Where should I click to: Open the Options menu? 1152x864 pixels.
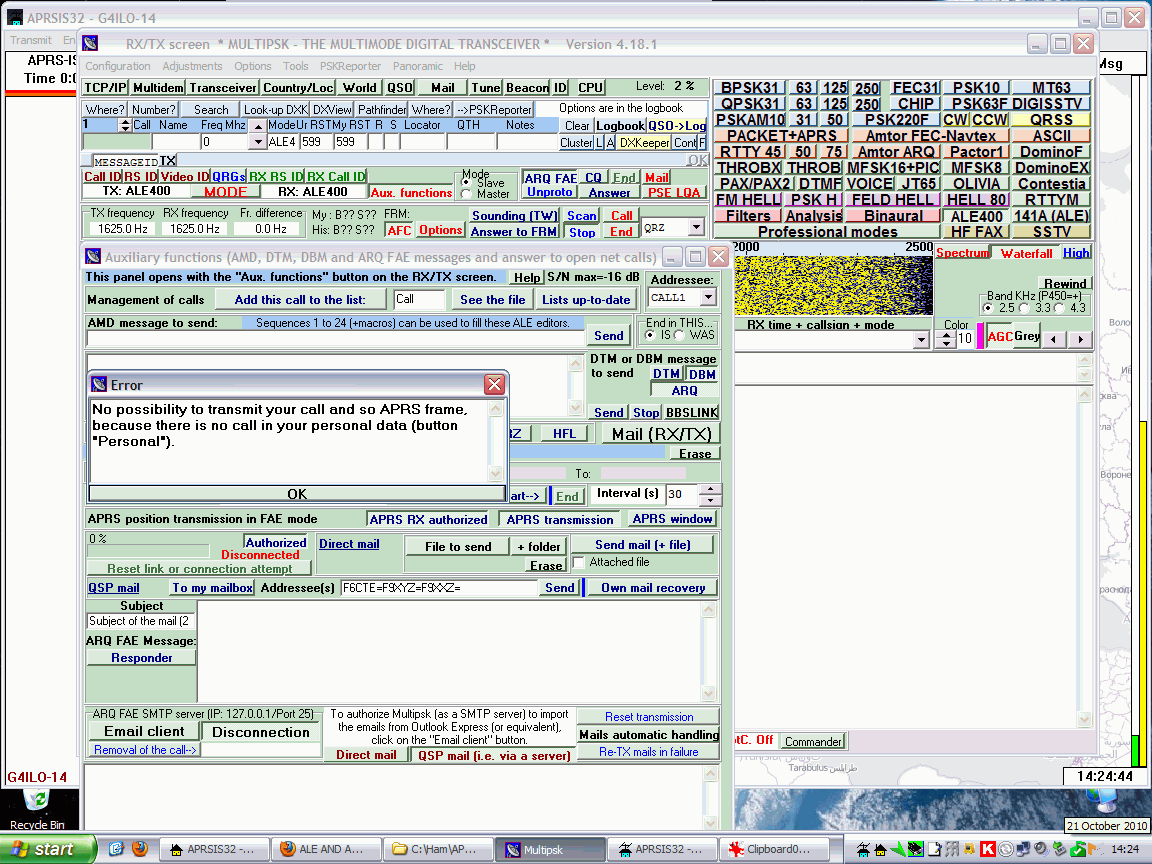(x=253, y=66)
